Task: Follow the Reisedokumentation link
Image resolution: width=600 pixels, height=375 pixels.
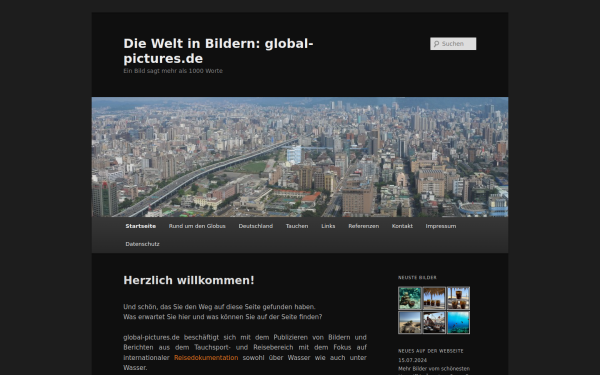Action: (x=206, y=358)
